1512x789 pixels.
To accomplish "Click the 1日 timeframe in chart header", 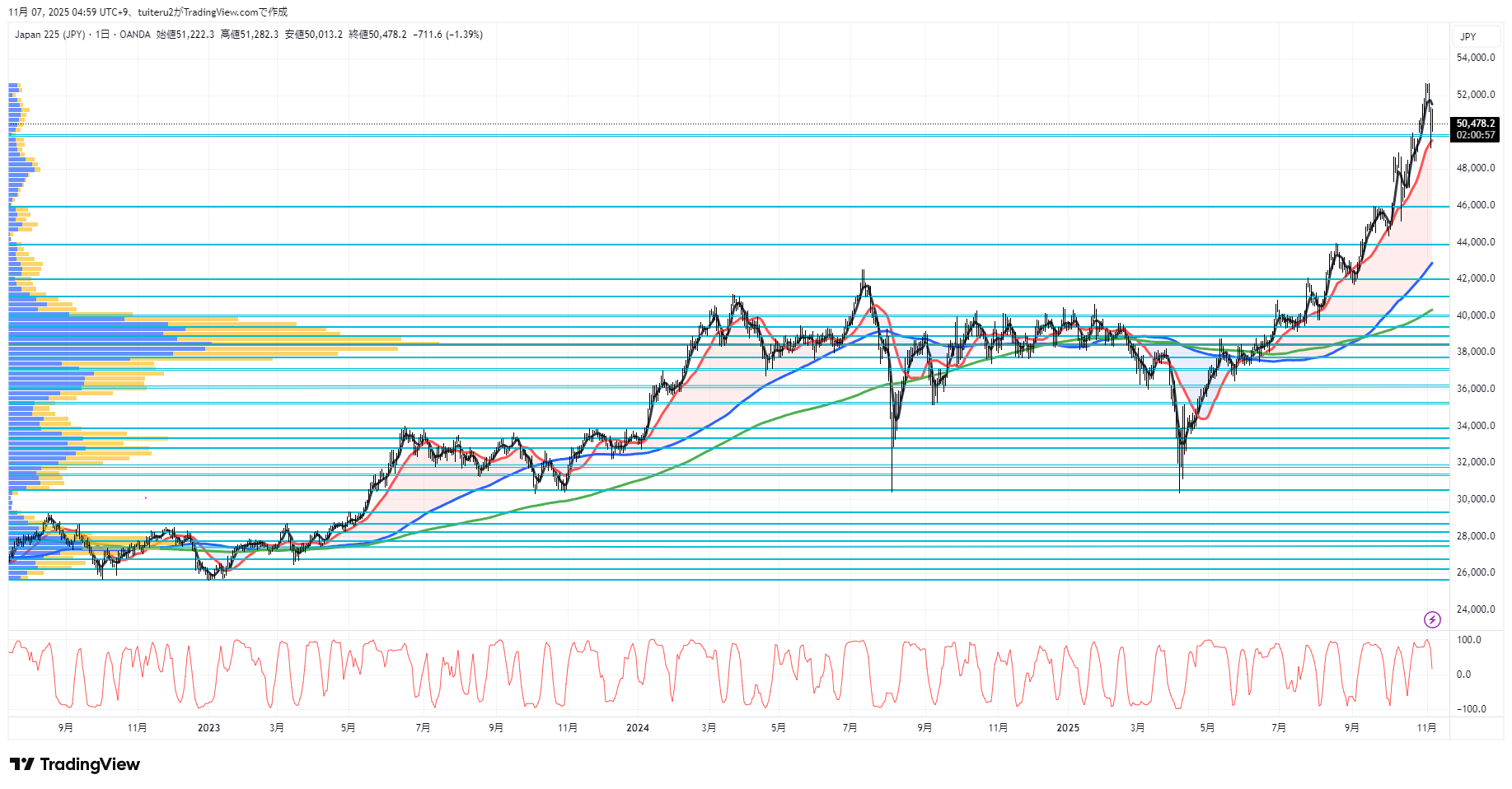I will (102, 35).
